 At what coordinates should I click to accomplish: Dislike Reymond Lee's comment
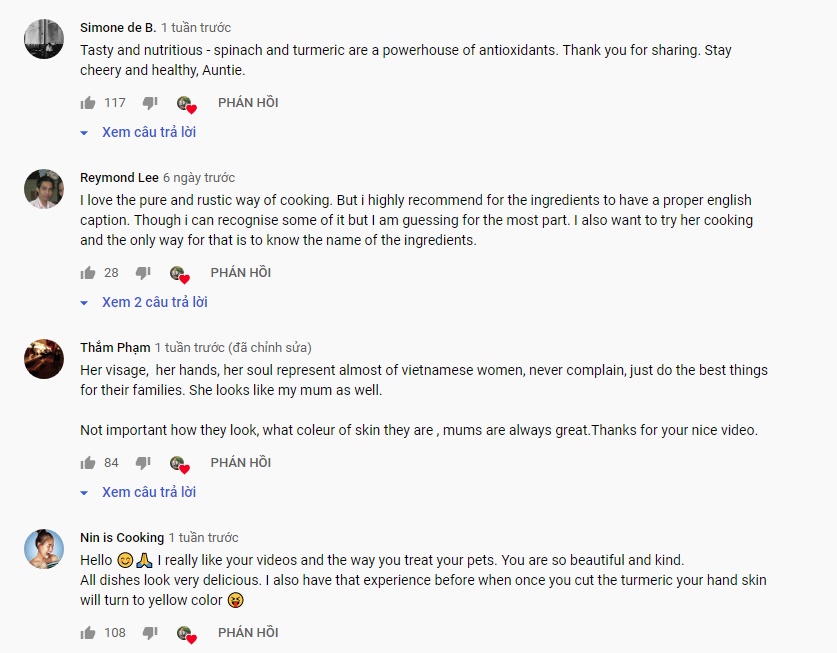[143, 273]
